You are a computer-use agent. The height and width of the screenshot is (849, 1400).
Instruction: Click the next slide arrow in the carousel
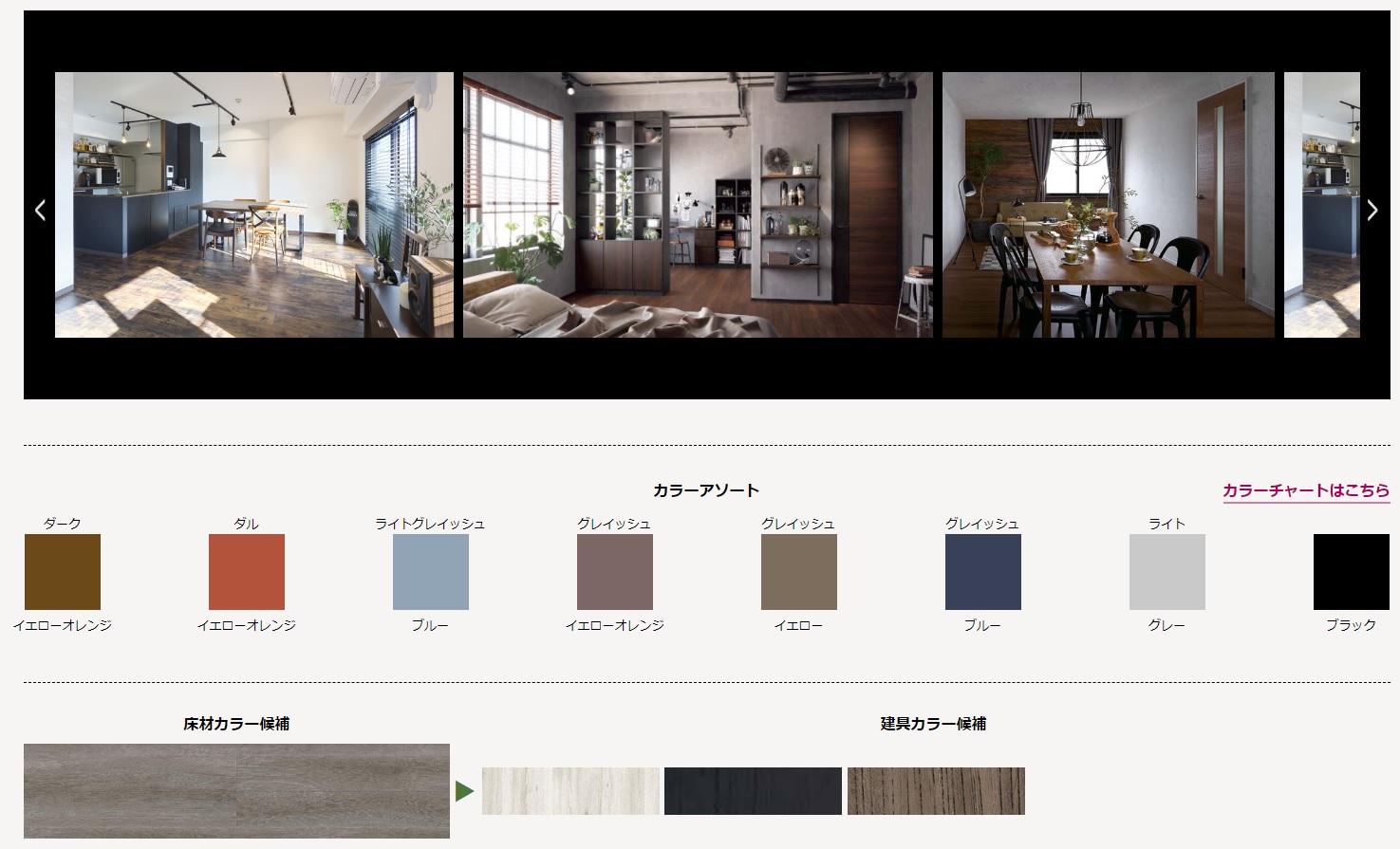[1372, 211]
